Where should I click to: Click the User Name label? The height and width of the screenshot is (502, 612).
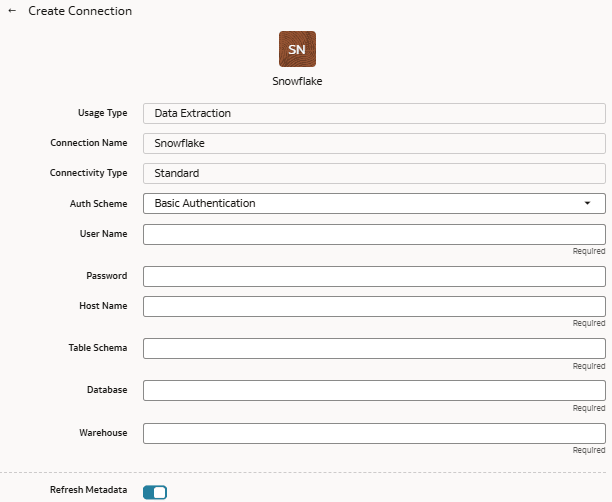tap(103, 234)
